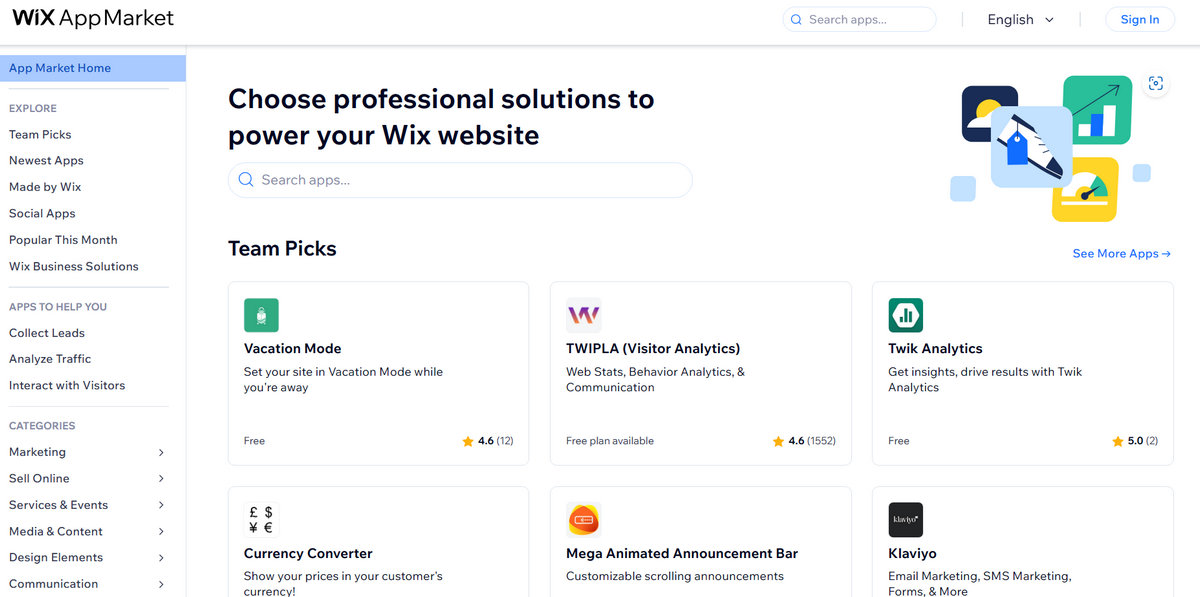
Task: Click the star rating on TWIPLA card
Action: (803, 441)
